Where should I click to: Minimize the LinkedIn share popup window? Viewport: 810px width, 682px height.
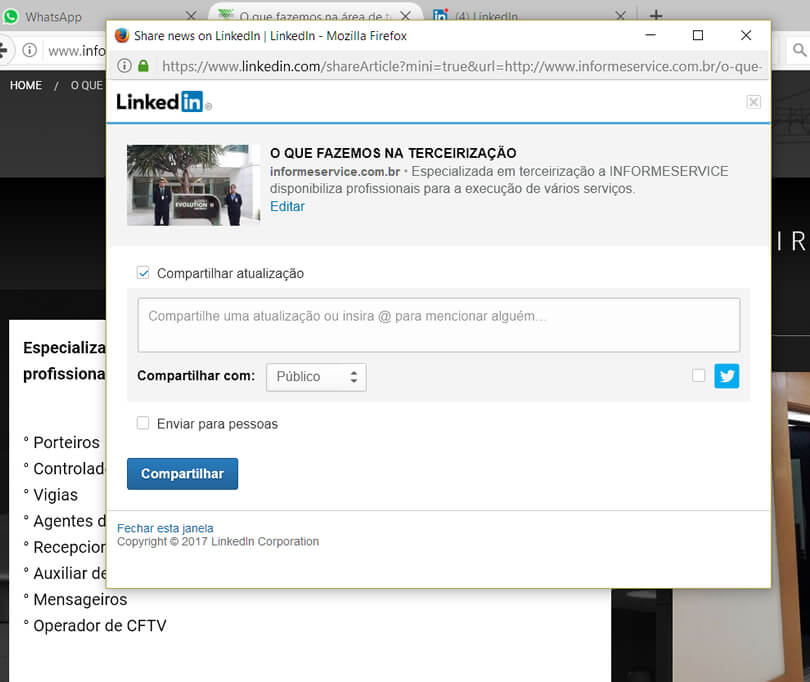(x=650, y=35)
